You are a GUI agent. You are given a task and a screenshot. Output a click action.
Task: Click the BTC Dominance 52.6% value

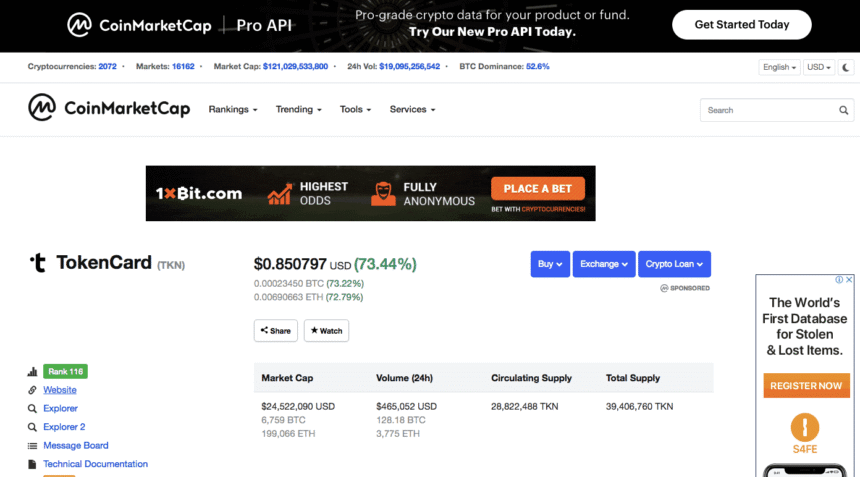[x=538, y=66]
